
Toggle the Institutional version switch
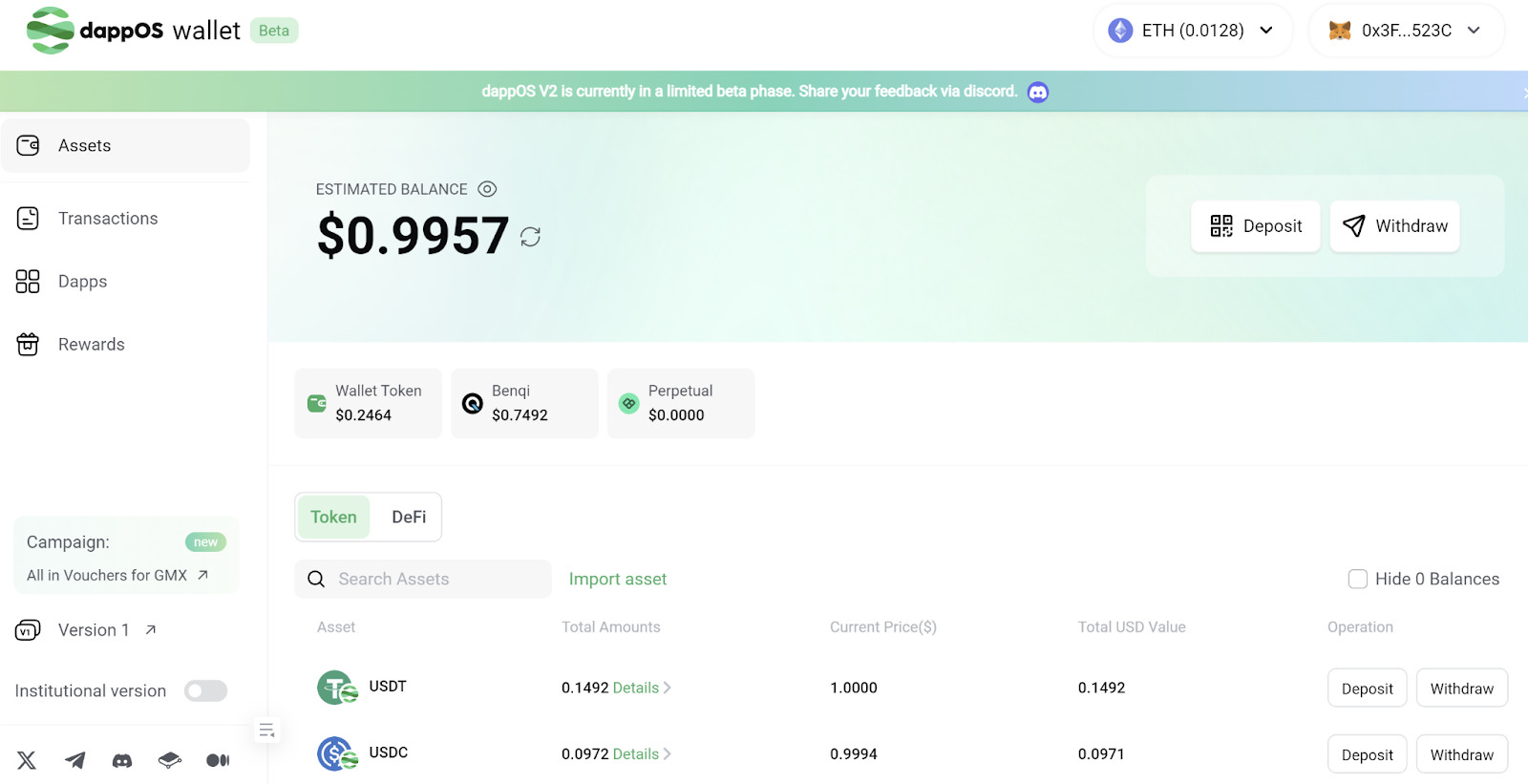point(206,690)
